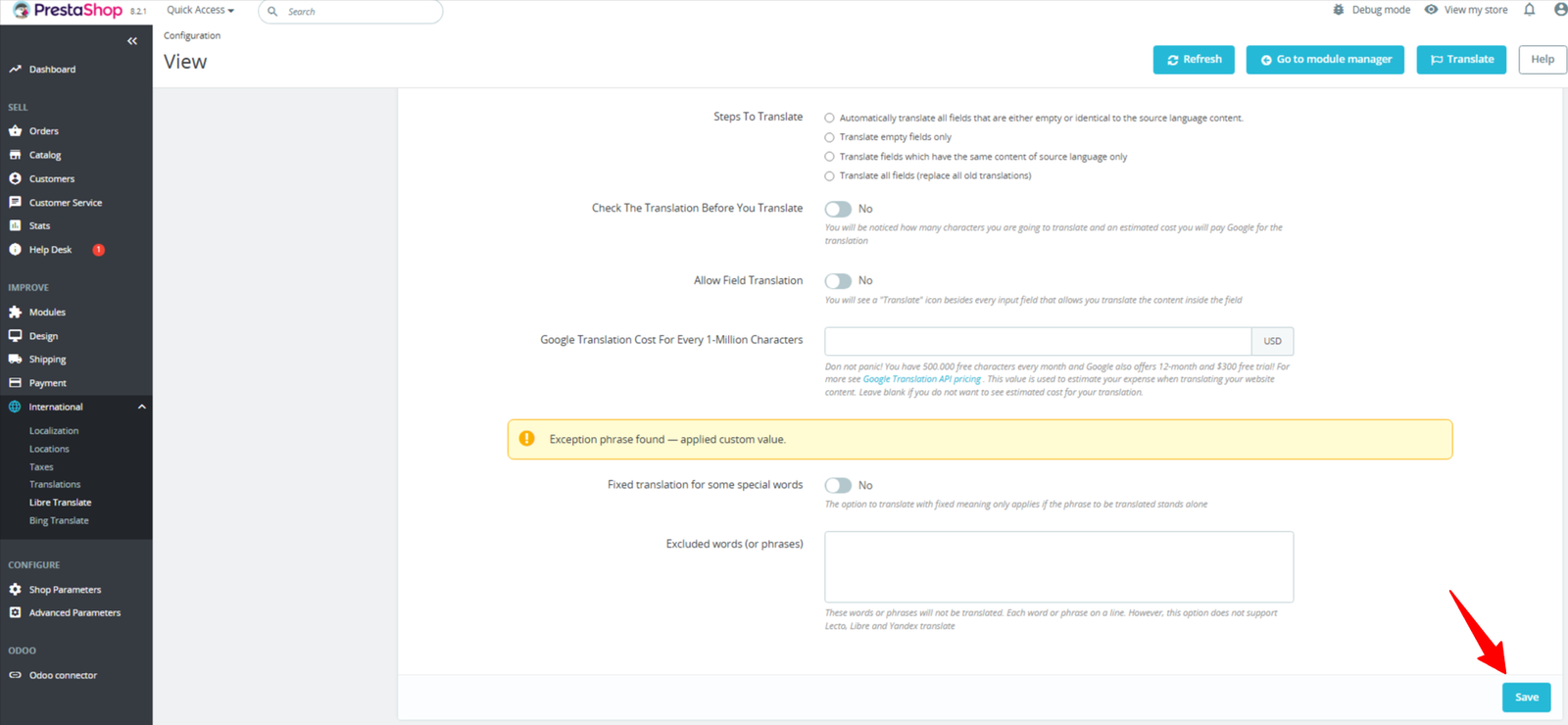Click the Configuration breadcrumb link
1568x725 pixels.
point(192,35)
